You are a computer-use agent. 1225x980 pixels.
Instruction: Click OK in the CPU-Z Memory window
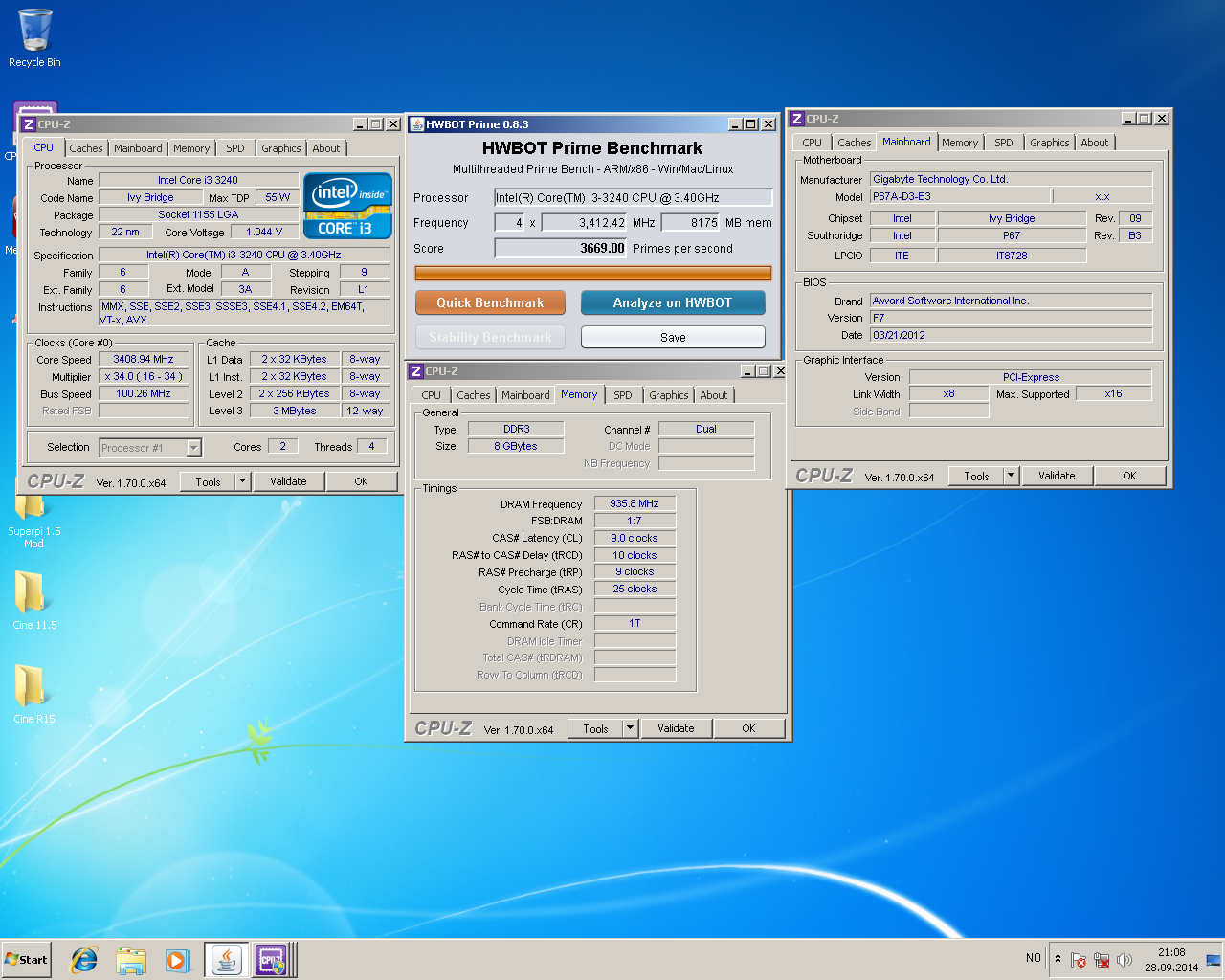(x=748, y=728)
